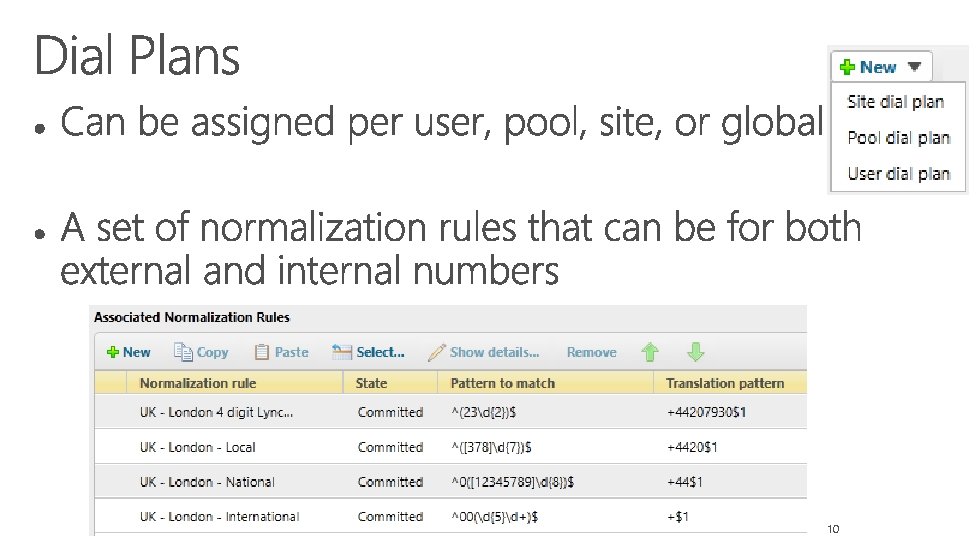Image resolution: width=979 pixels, height=551 pixels.
Task: Sort by State column header
Action: [371, 383]
